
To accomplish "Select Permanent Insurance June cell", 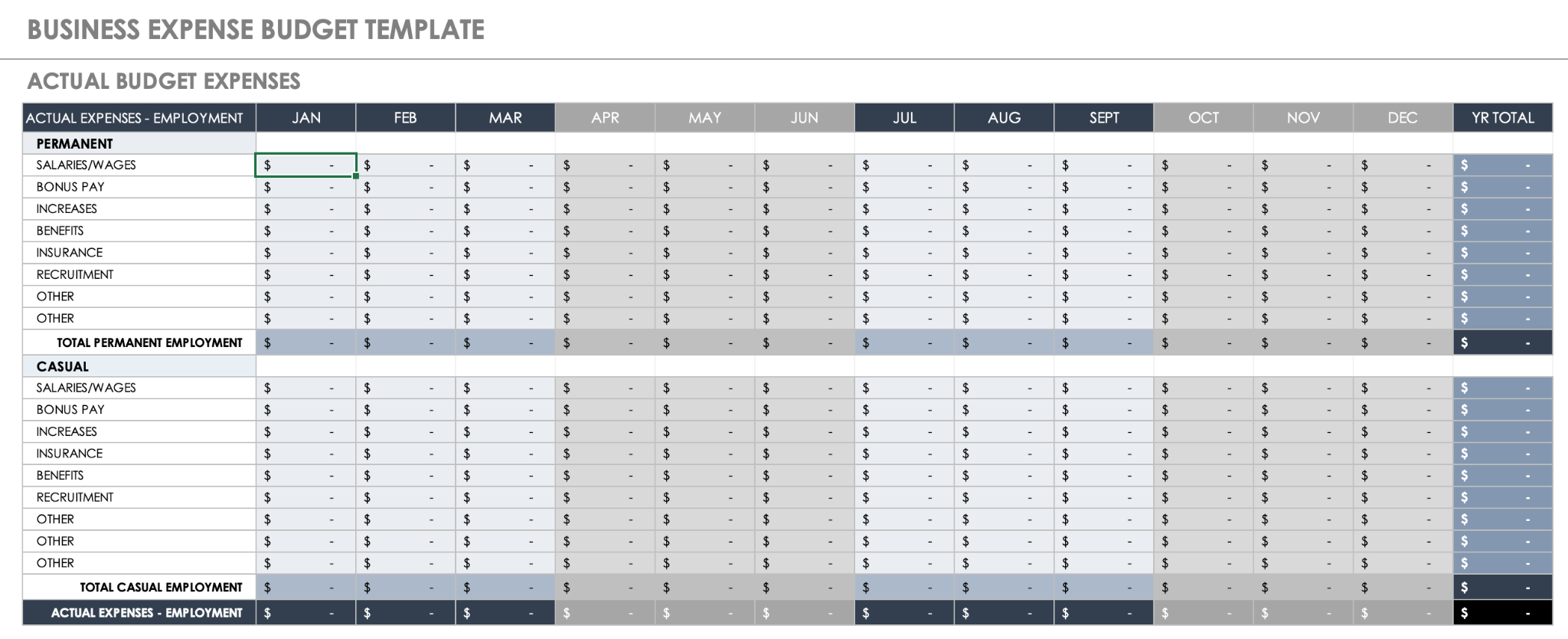I will (804, 253).
